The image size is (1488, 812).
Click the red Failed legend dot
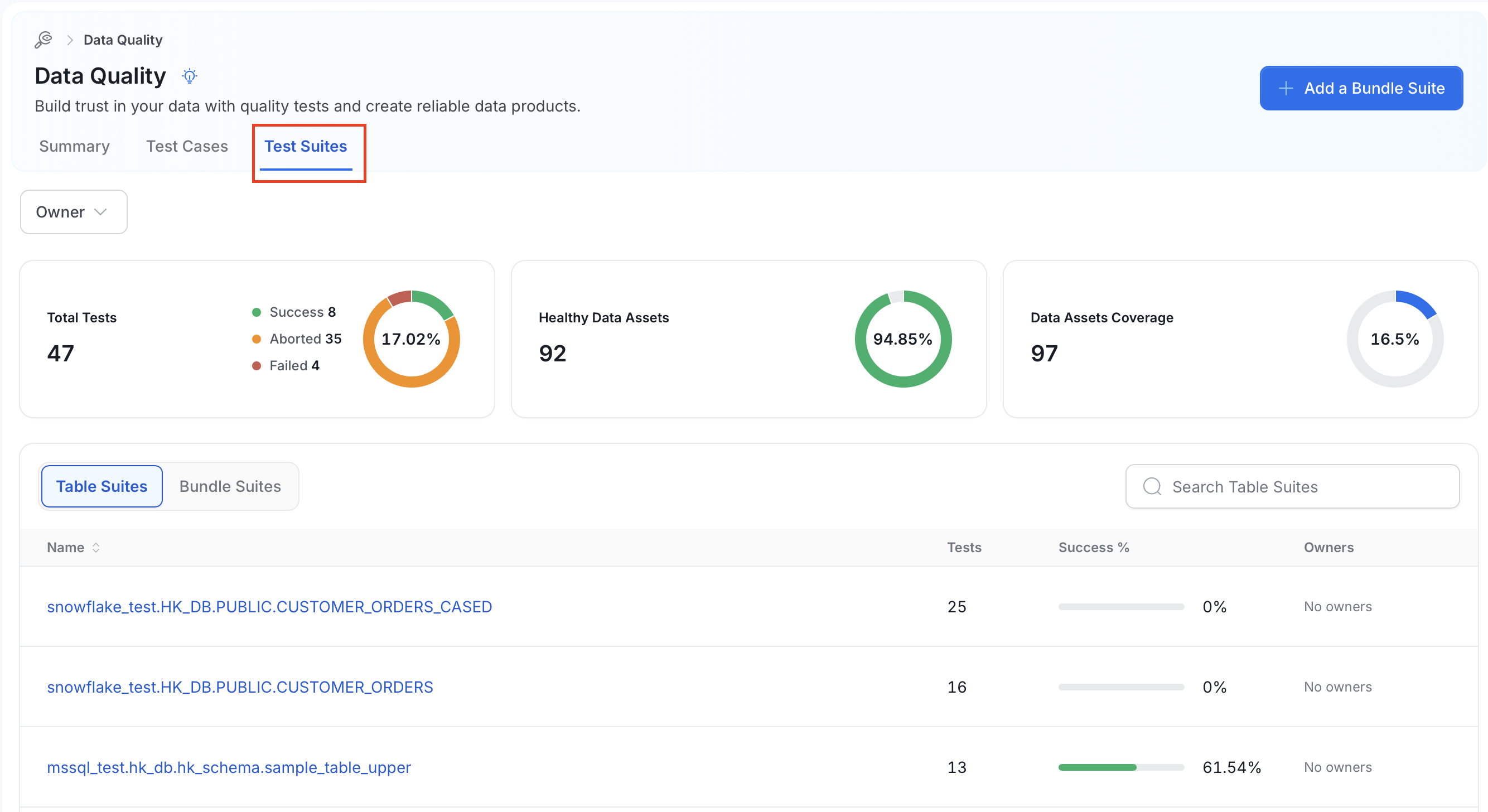257,366
